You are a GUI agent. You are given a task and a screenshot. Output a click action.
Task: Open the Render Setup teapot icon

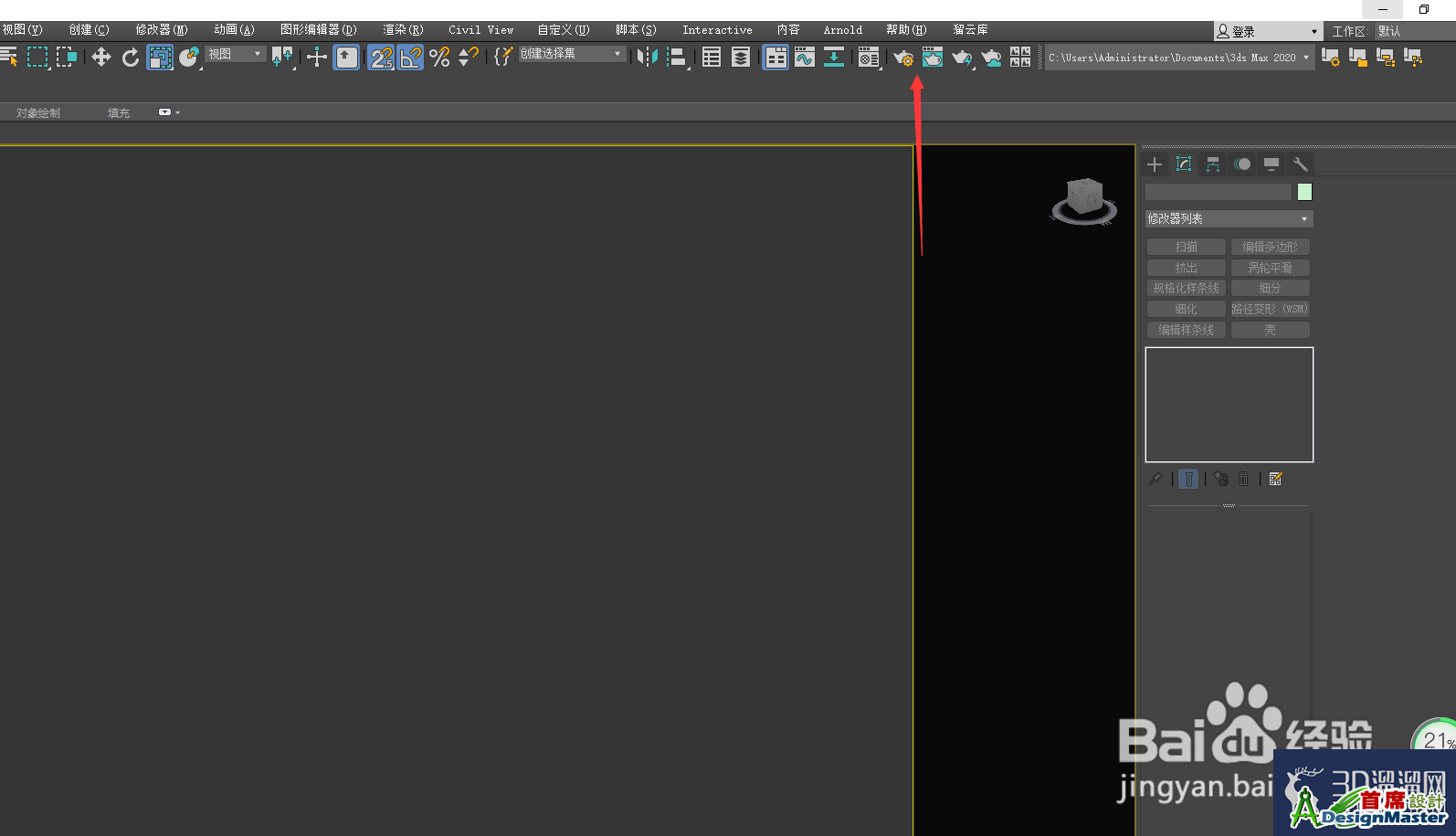click(902, 58)
